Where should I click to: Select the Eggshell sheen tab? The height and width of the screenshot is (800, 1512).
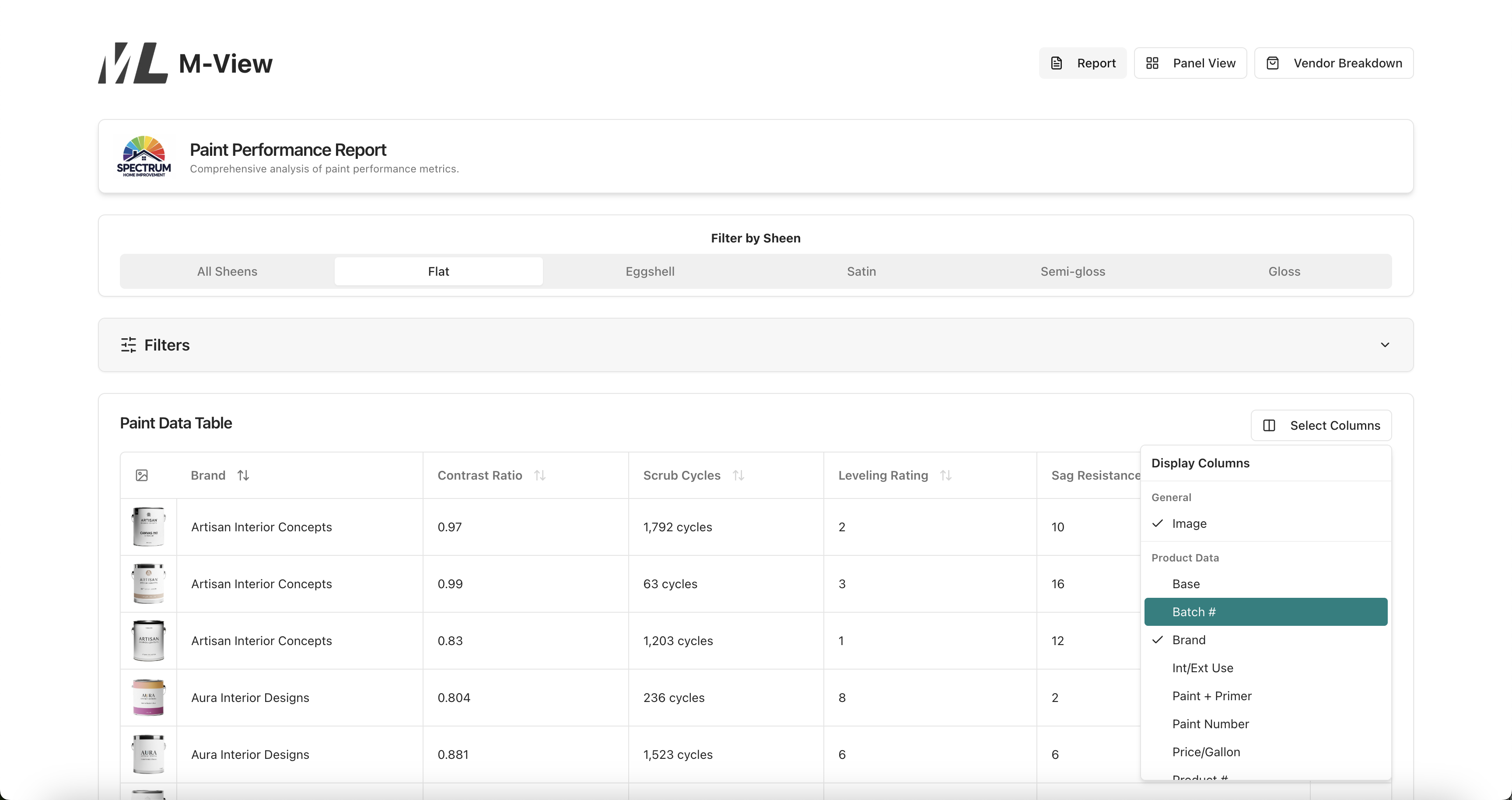point(650,271)
